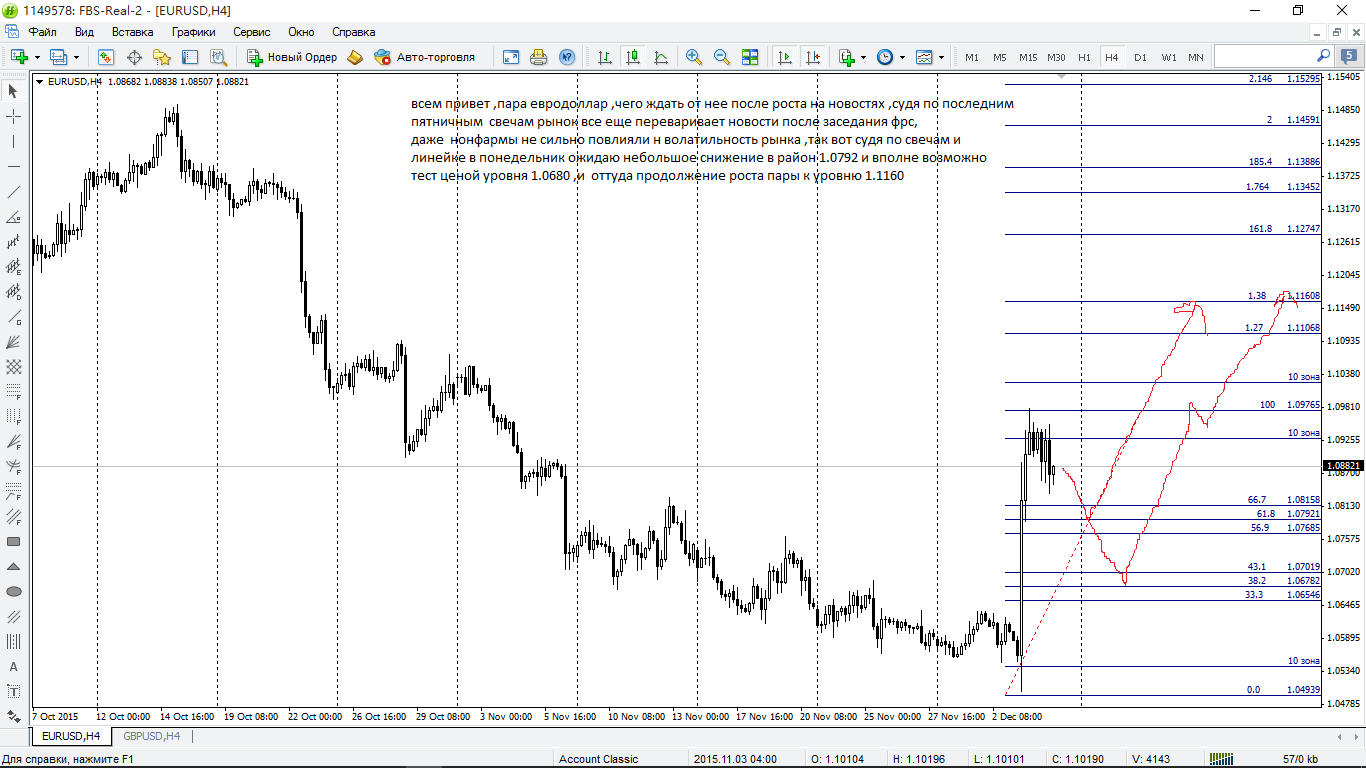Open the Справка menu

(353, 32)
